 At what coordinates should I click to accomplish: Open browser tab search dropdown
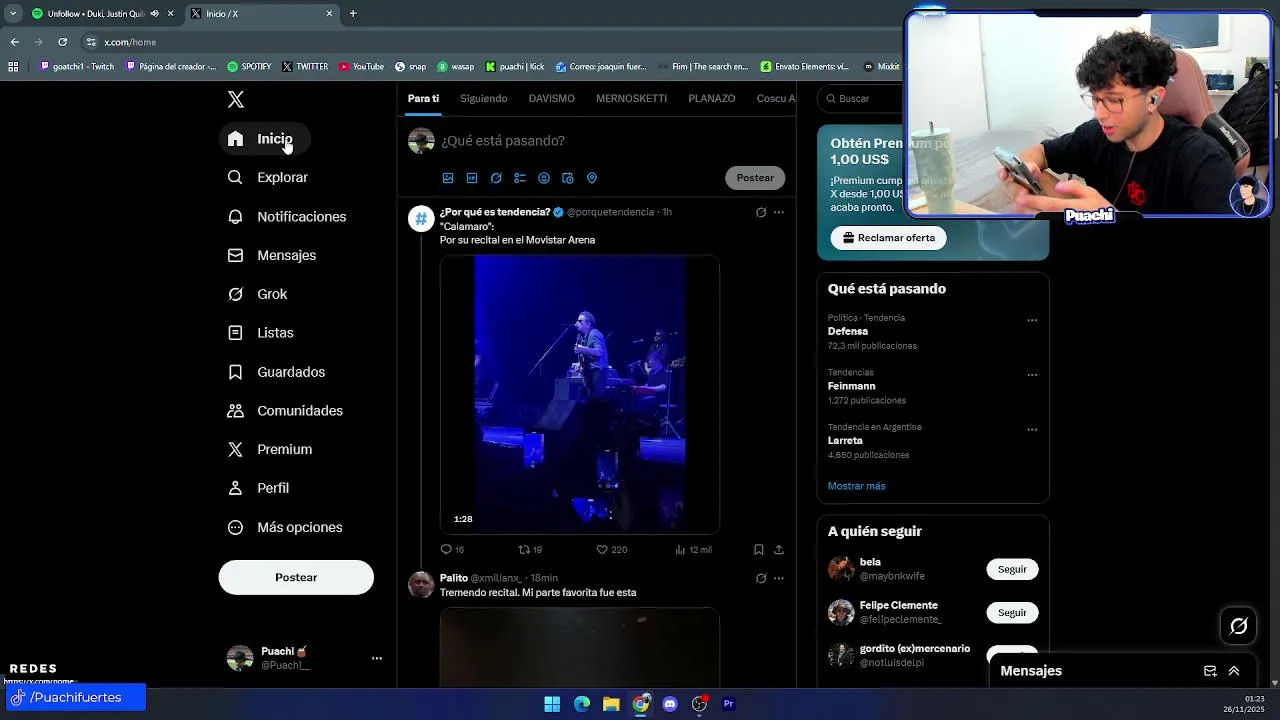point(13,14)
